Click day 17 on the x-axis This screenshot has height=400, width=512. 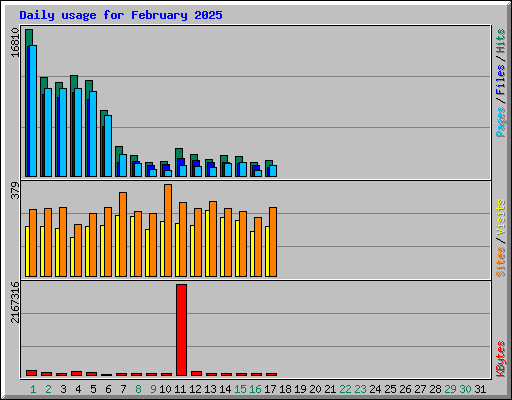tap(270, 389)
